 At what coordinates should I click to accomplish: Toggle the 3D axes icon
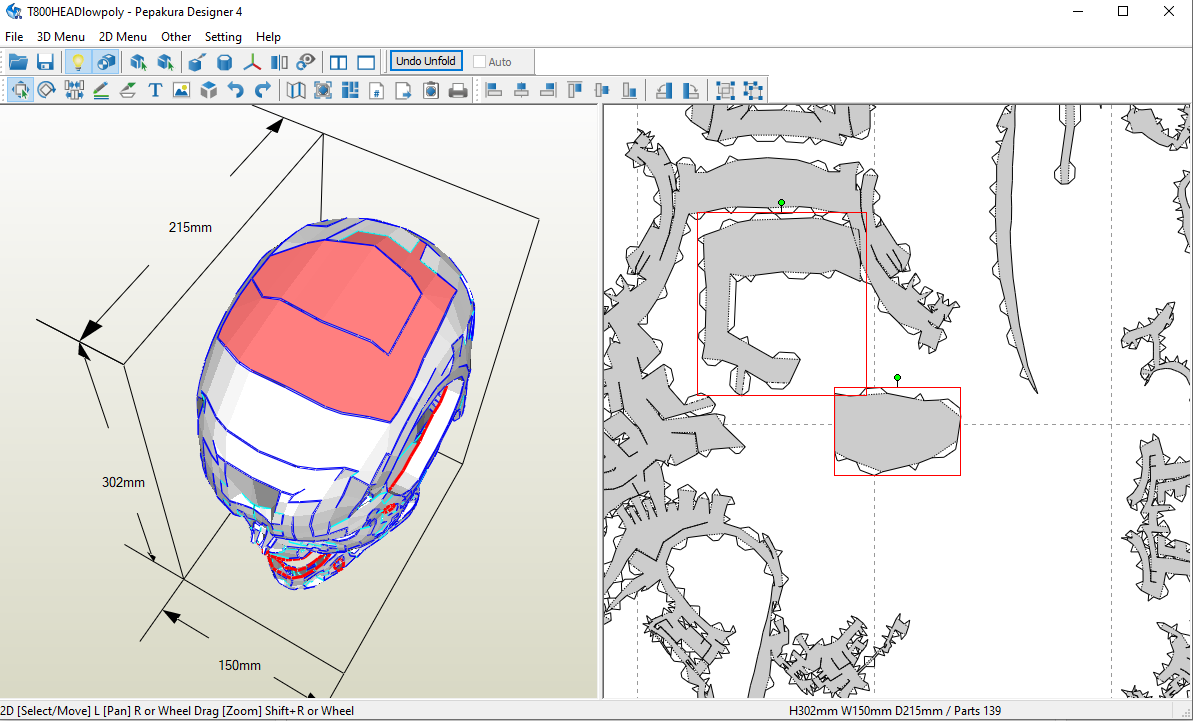252,62
